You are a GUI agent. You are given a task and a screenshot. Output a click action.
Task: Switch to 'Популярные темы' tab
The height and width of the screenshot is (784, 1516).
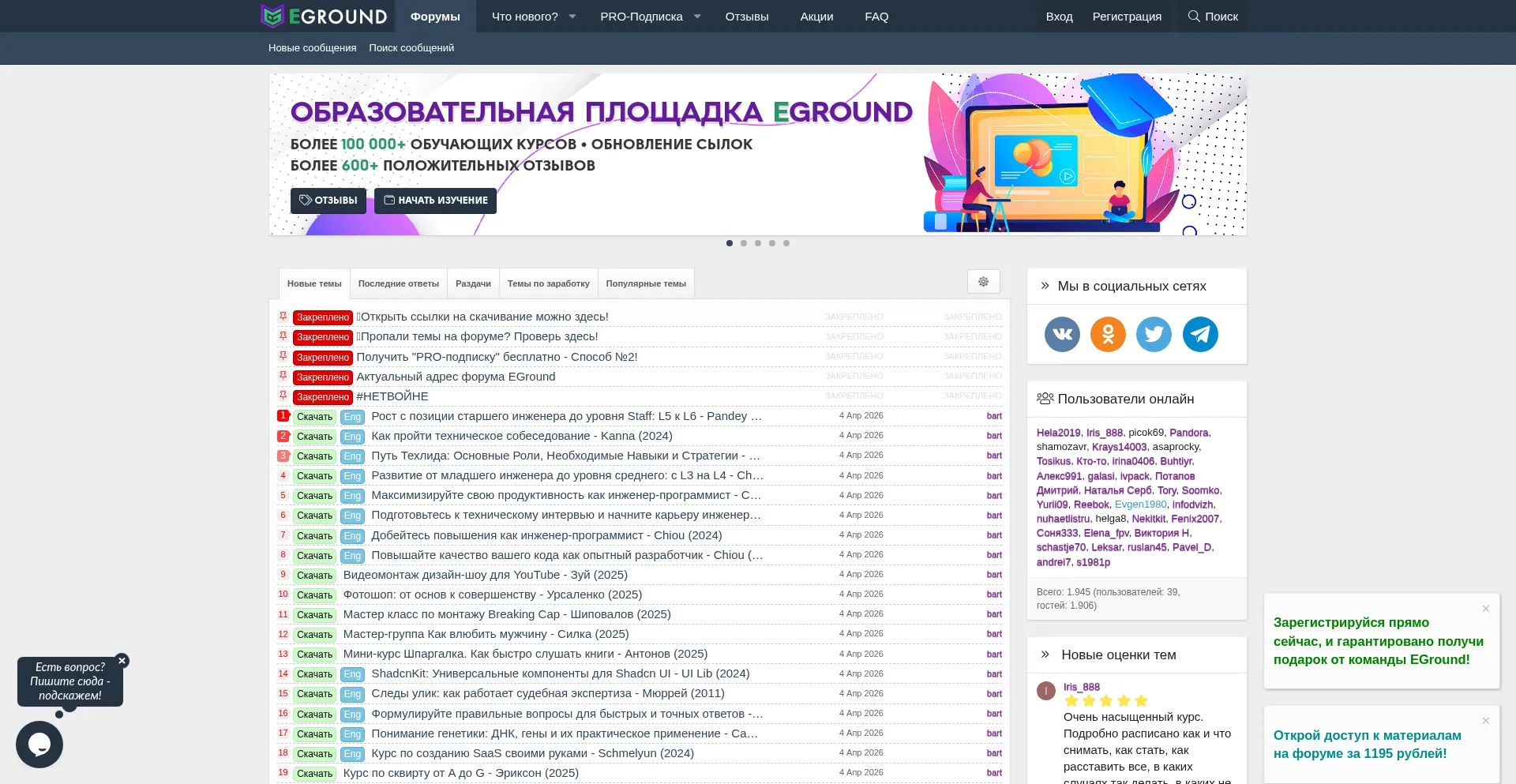pyautogui.click(x=646, y=283)
